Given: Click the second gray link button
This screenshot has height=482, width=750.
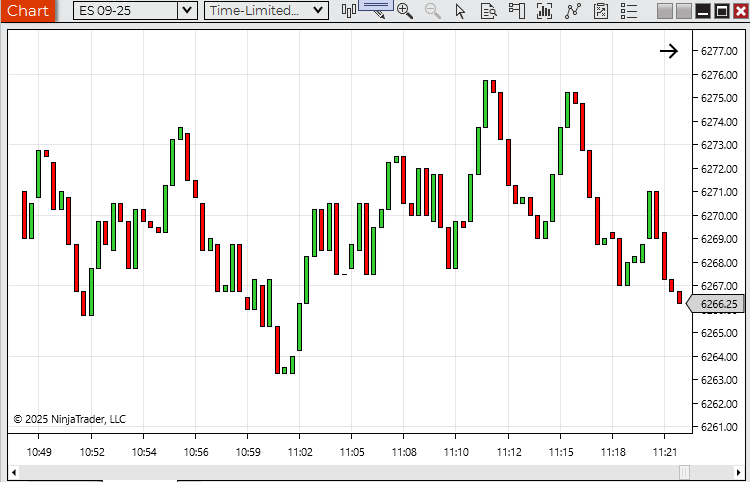Looking at the screenshot, I should pos(684,11).
